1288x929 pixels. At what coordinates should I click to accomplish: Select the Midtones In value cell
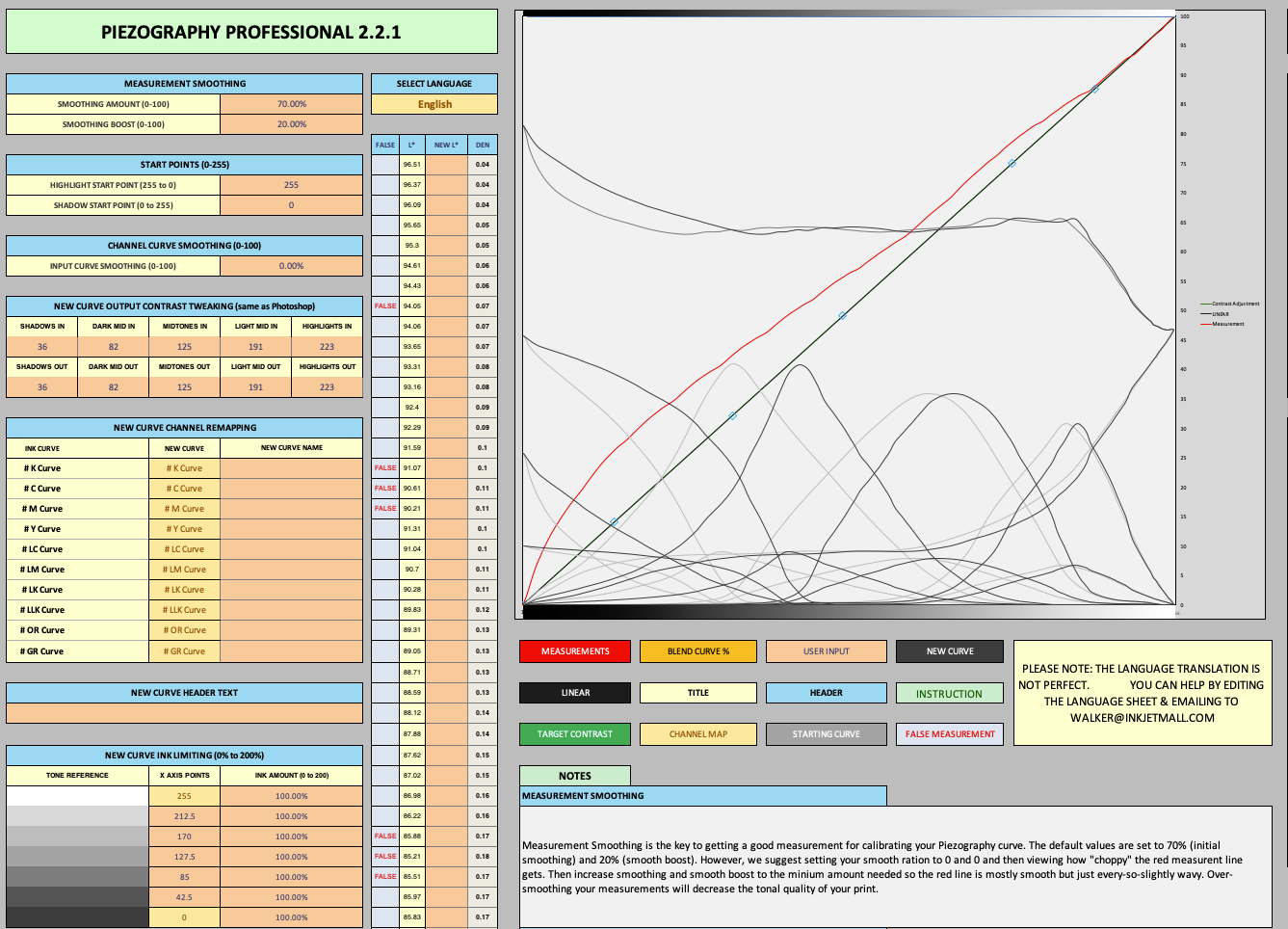pyautogui.click(x=184, y=347)
